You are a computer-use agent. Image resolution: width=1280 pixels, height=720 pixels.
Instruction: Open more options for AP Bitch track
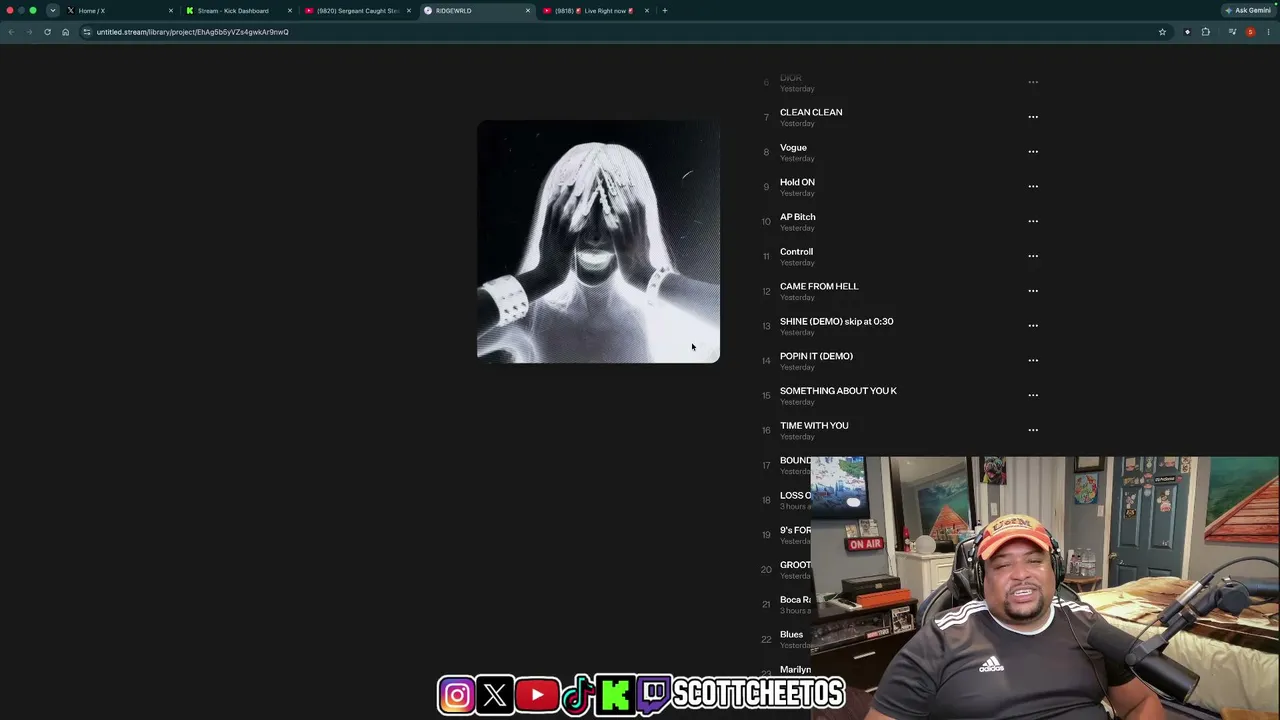pos(1033,221)
